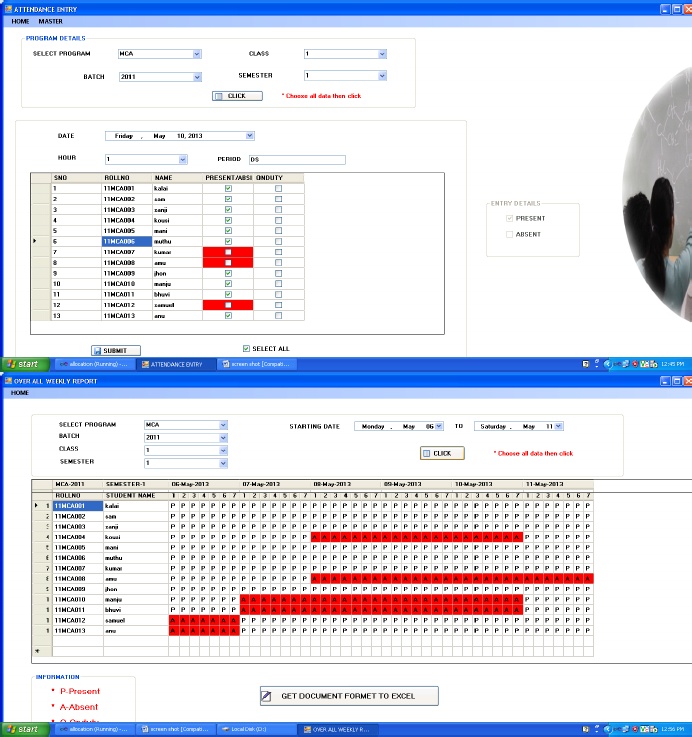
Task: Click Over All Weekly Report title icon
Action: click(8, 380)
